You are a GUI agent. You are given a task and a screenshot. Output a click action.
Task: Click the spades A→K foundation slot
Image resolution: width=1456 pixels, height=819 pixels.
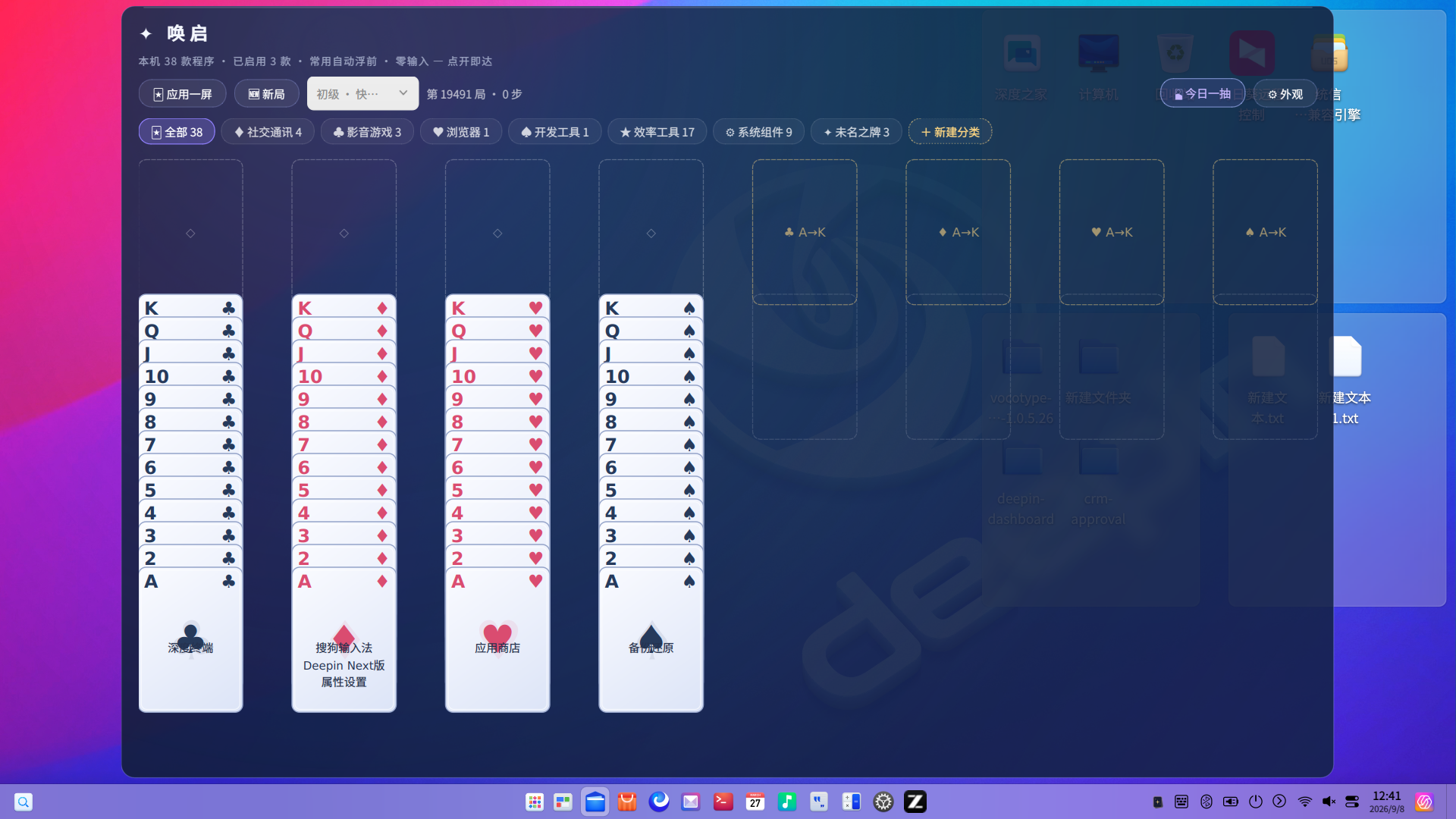[x=1265, y=232]
